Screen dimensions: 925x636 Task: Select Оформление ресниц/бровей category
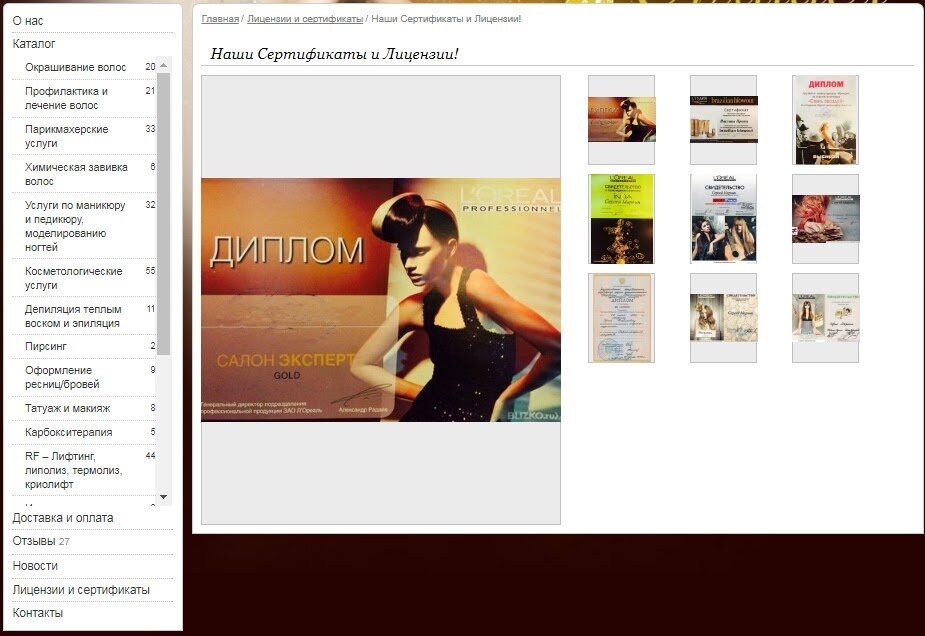pyautogui.click(x=62, y=377)
